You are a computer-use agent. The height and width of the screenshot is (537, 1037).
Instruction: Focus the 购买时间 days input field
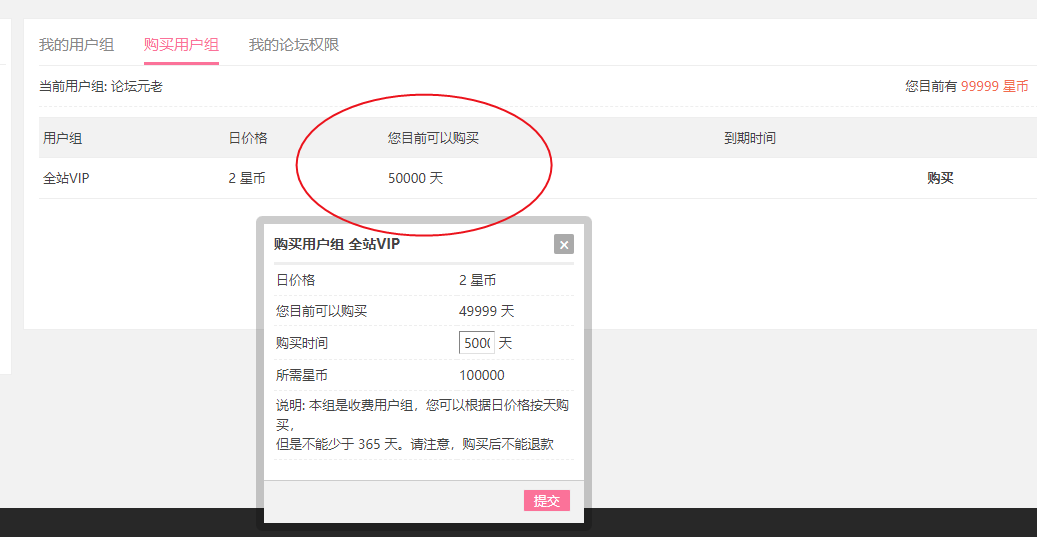click(x=477, y=343)
